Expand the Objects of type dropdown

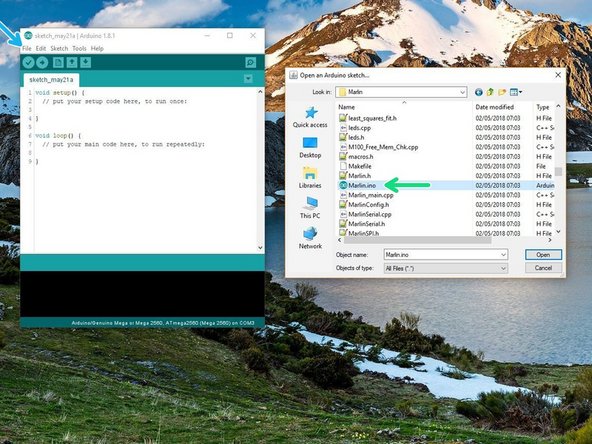click(x=503, y=268)
